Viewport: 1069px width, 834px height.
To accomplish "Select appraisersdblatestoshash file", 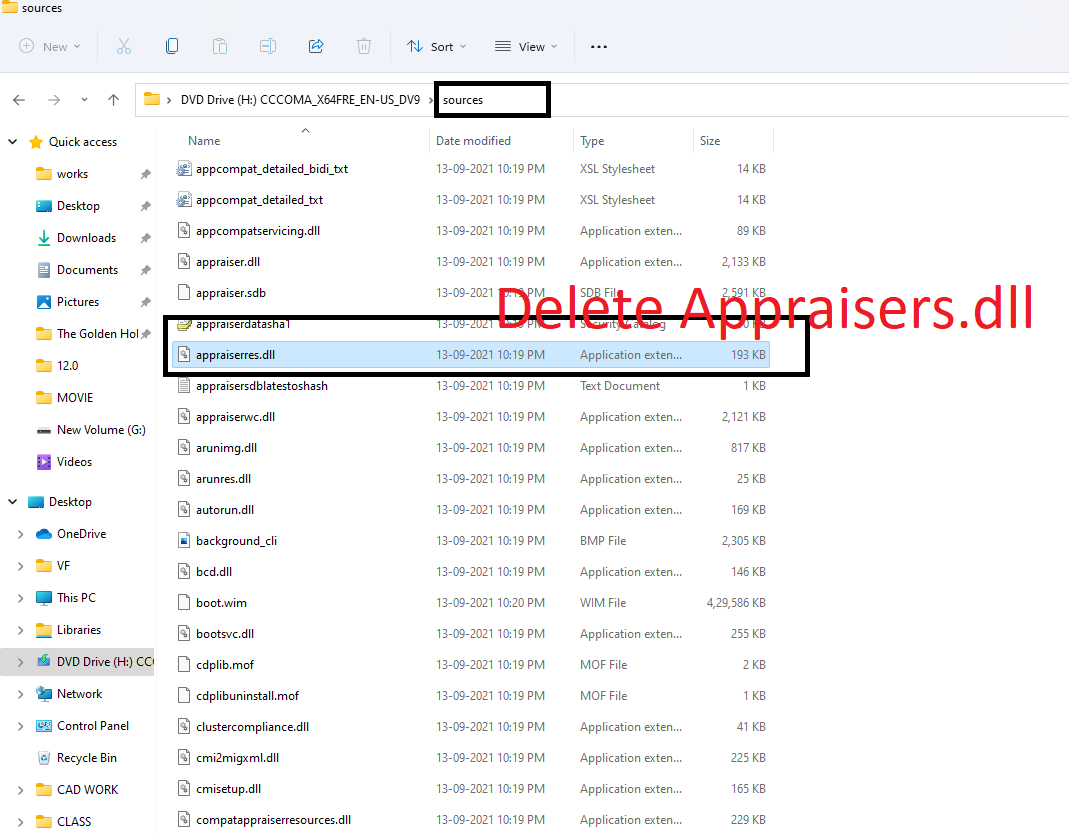I will pyautogui.click(x=262, y=386).
